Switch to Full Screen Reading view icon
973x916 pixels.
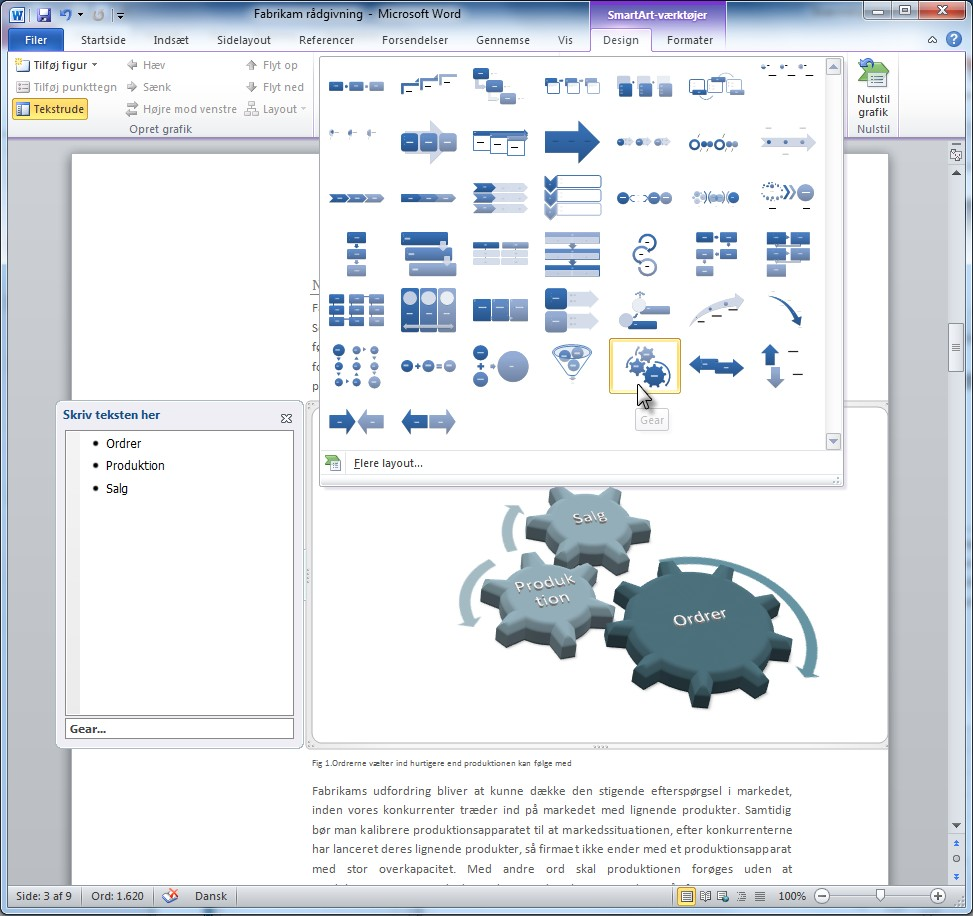(706, 896)
